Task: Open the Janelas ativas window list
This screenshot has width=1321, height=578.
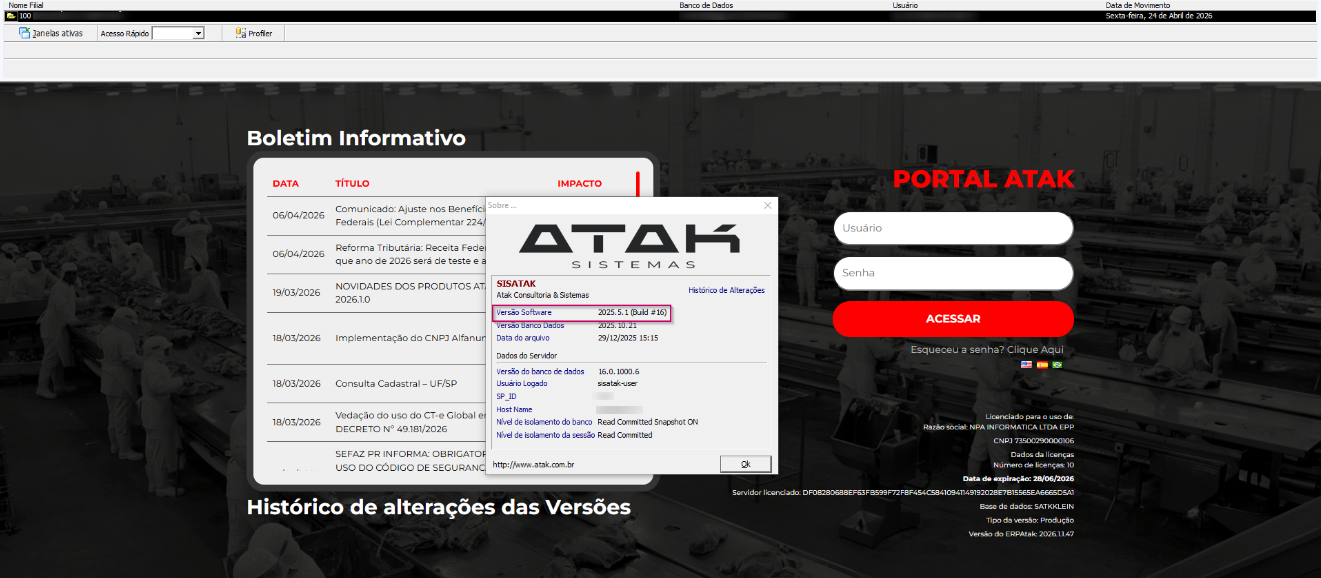Action: click(50, 33)
